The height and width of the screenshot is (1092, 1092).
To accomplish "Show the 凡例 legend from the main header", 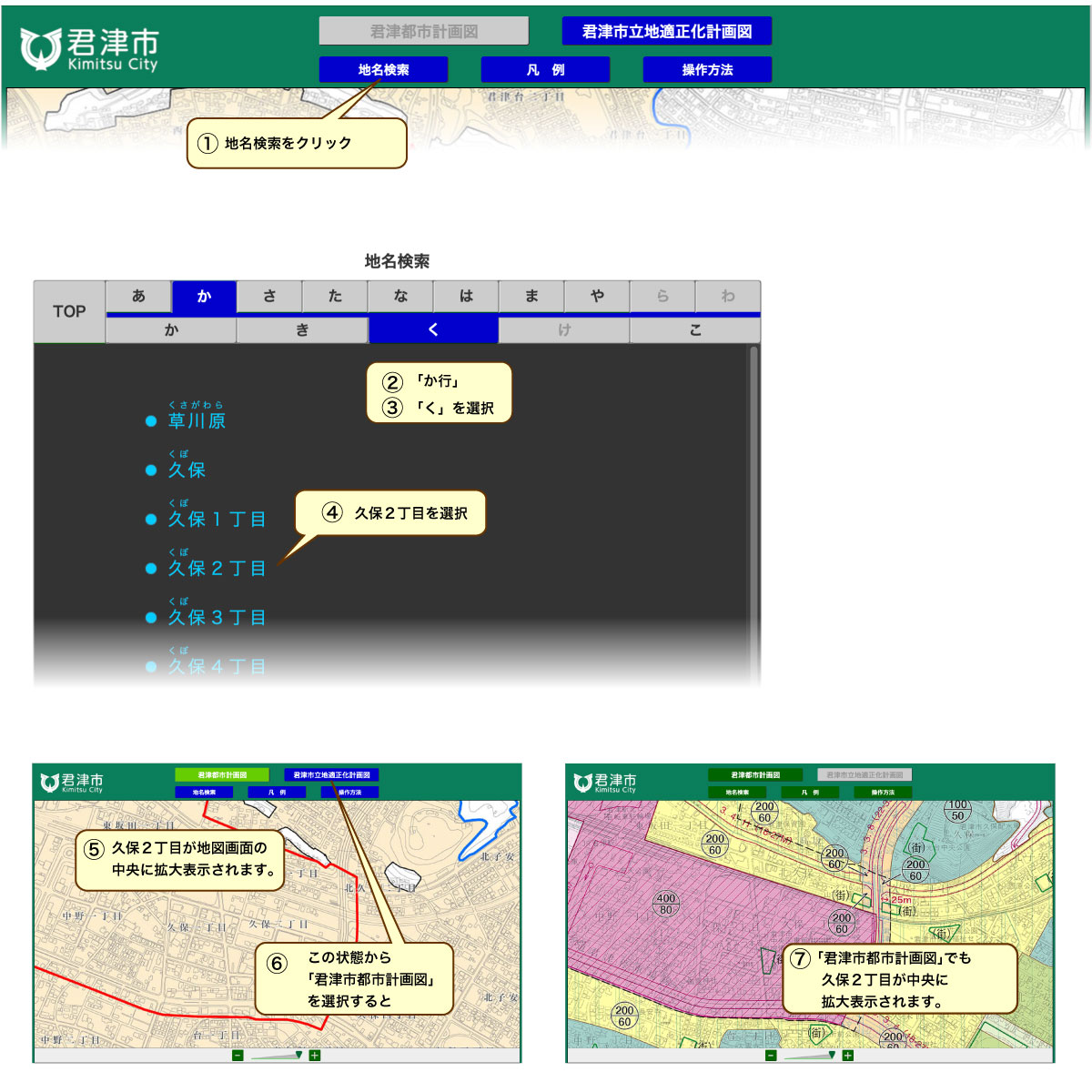I will 545,69.
